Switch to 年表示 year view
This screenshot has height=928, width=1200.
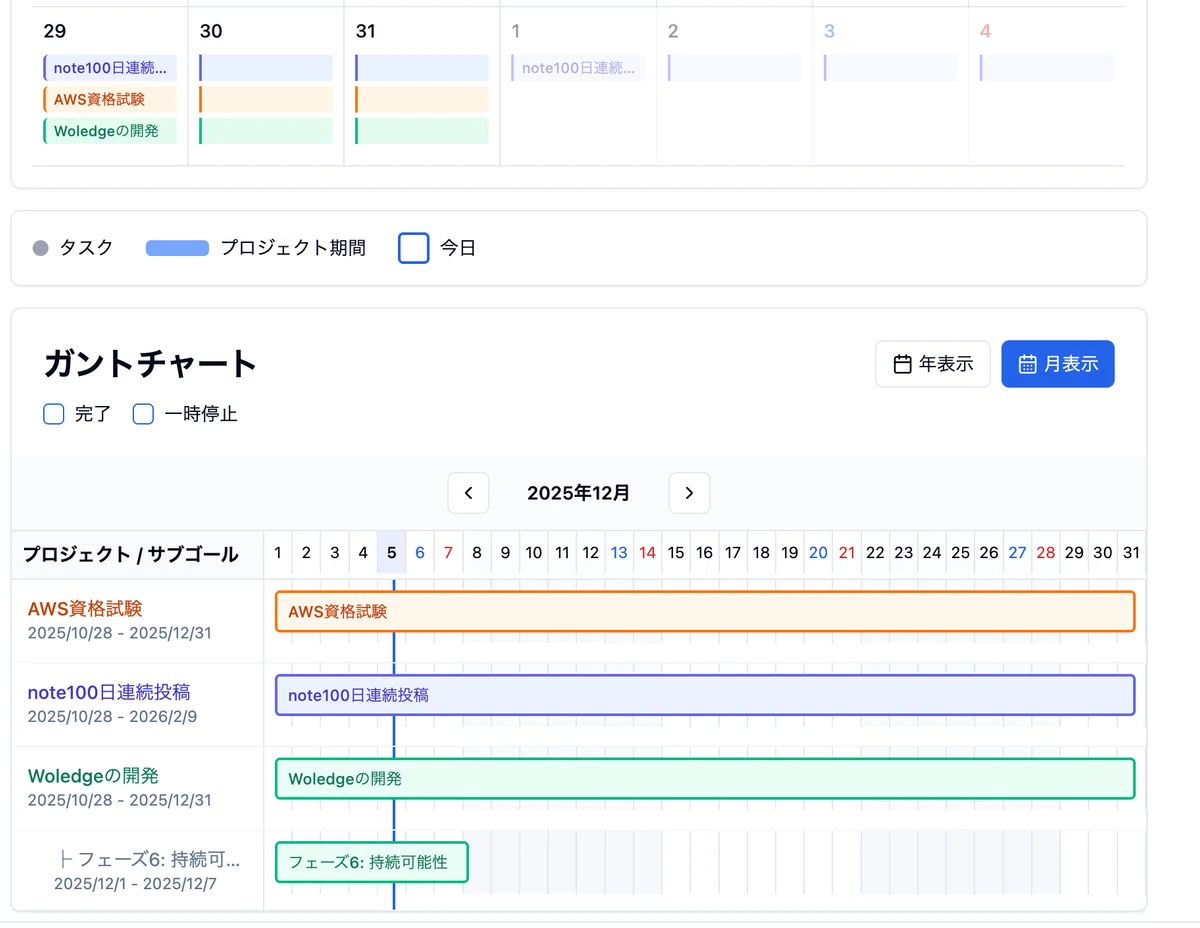tap(933, 364)
